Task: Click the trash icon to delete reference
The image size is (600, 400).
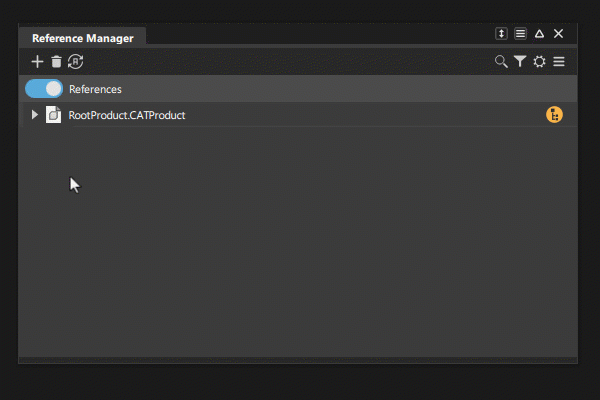Action: pyautogui.click(x=56, y=62)
